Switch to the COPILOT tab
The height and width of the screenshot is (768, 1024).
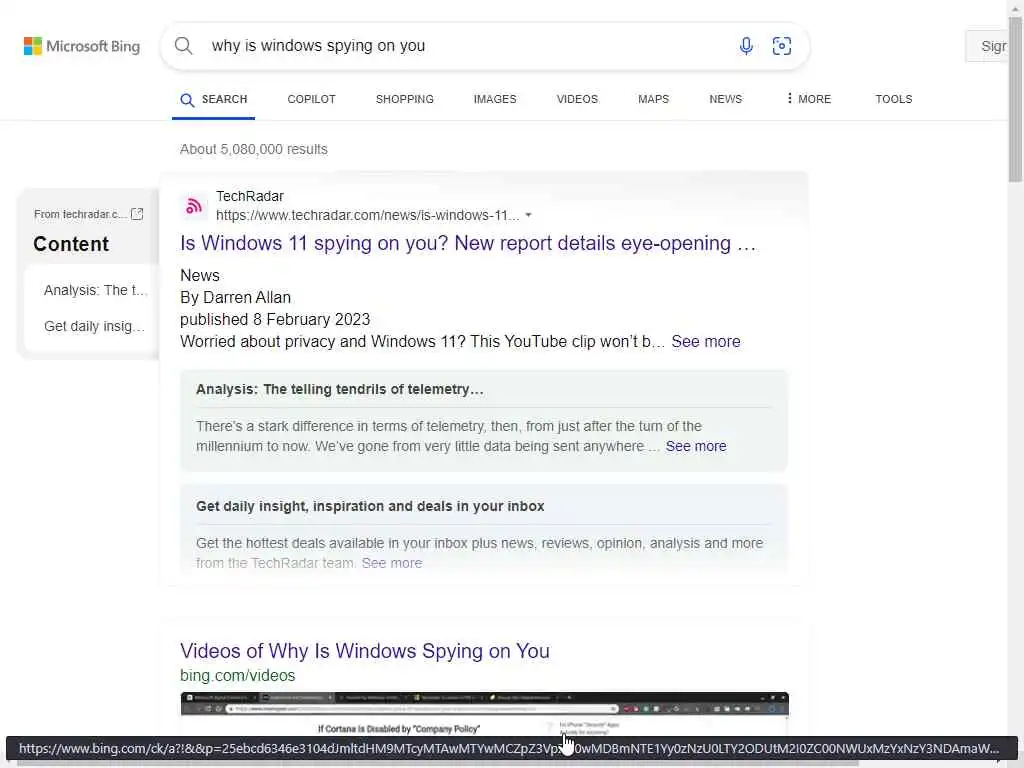[312, 99]
